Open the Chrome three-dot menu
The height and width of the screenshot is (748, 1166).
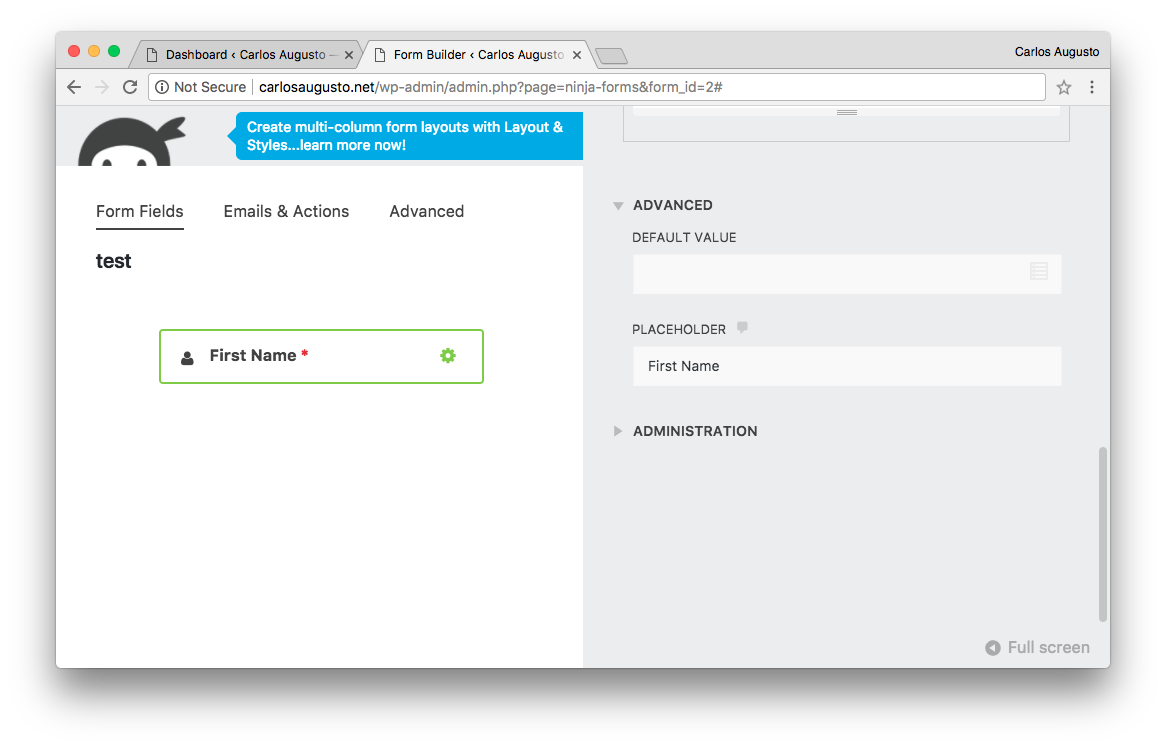(x=1092, y=87)
